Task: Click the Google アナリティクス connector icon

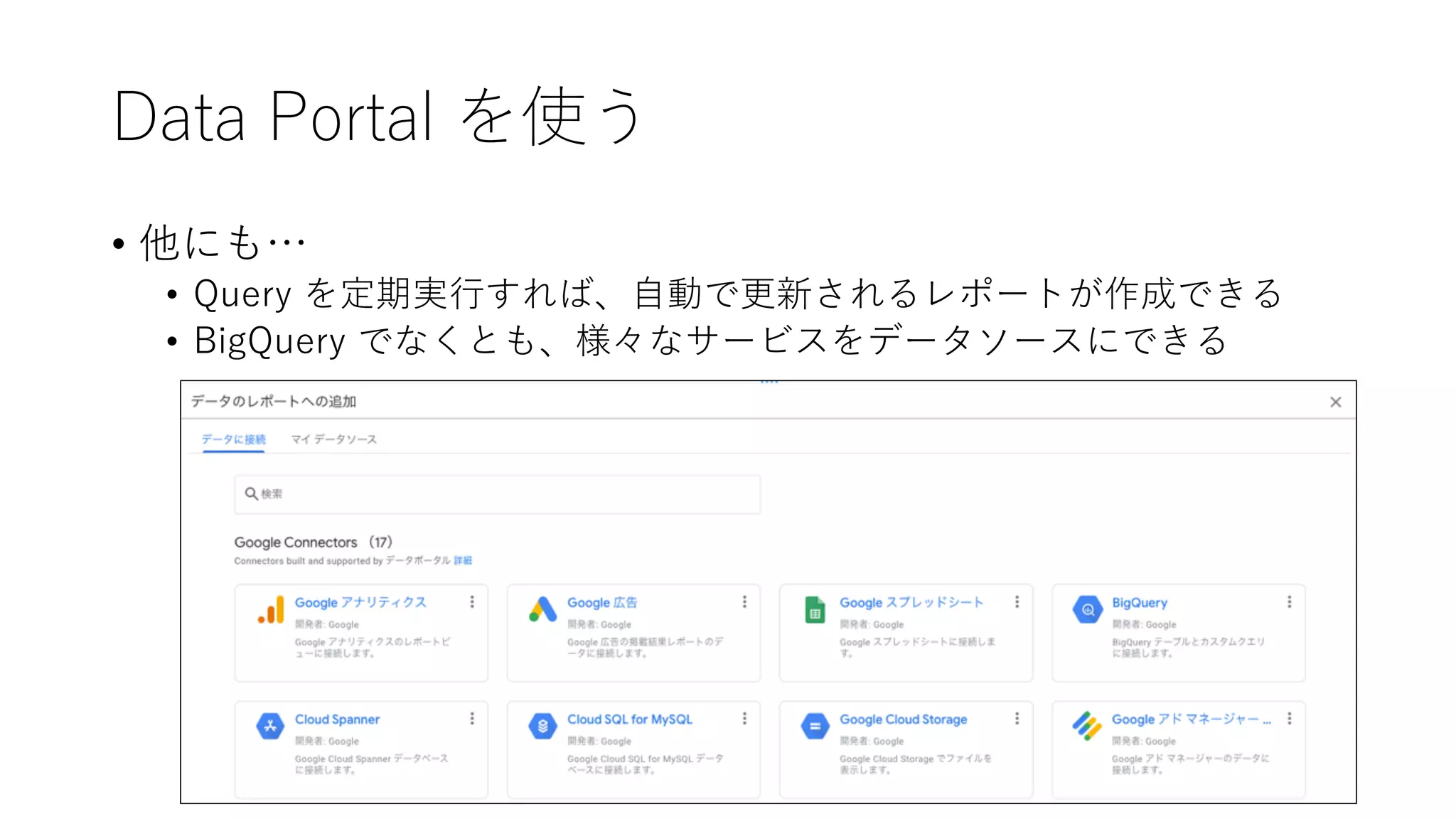Action: pyautogui.click(x=271, y=610)
